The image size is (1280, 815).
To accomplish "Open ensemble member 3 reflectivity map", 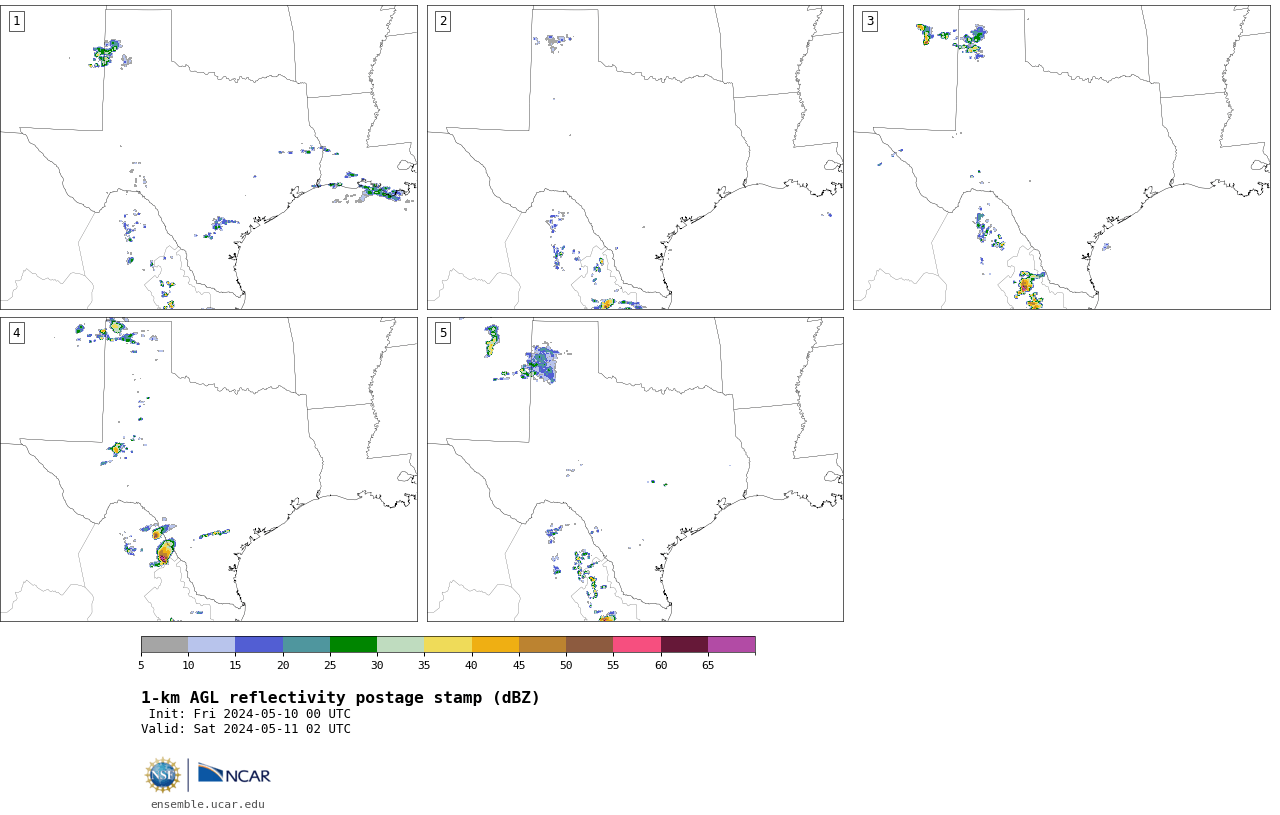I will coord(1061,157).
